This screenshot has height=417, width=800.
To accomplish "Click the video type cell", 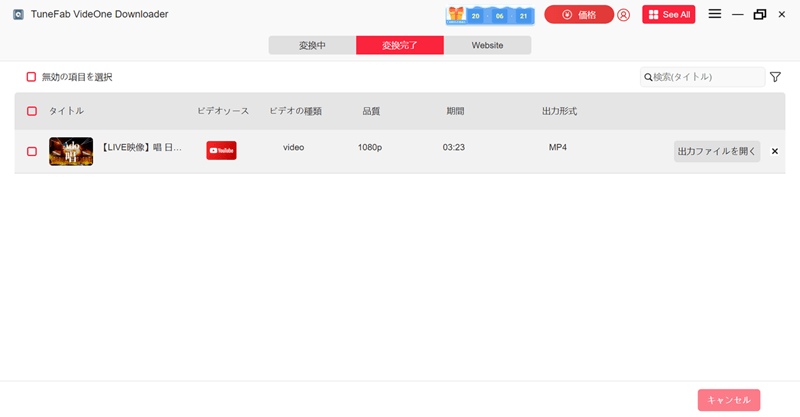I will [293, 148].
